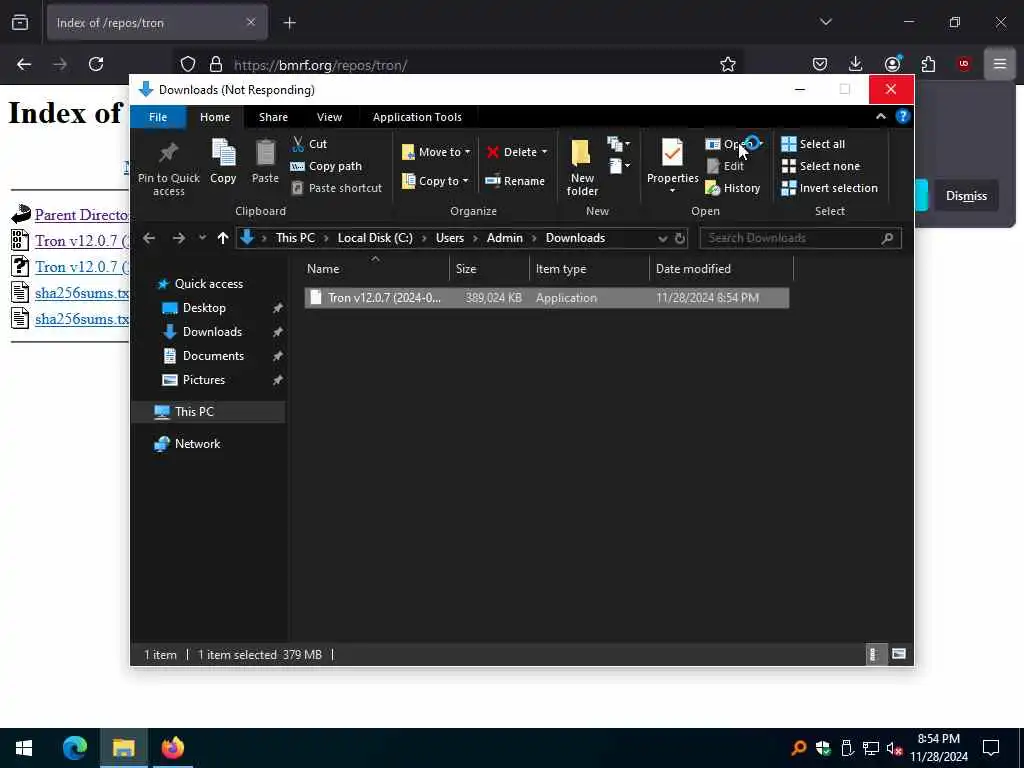Go up one folder level
Screen dimensions: 1024x768
pyautogui.click(x=223, y=238)
